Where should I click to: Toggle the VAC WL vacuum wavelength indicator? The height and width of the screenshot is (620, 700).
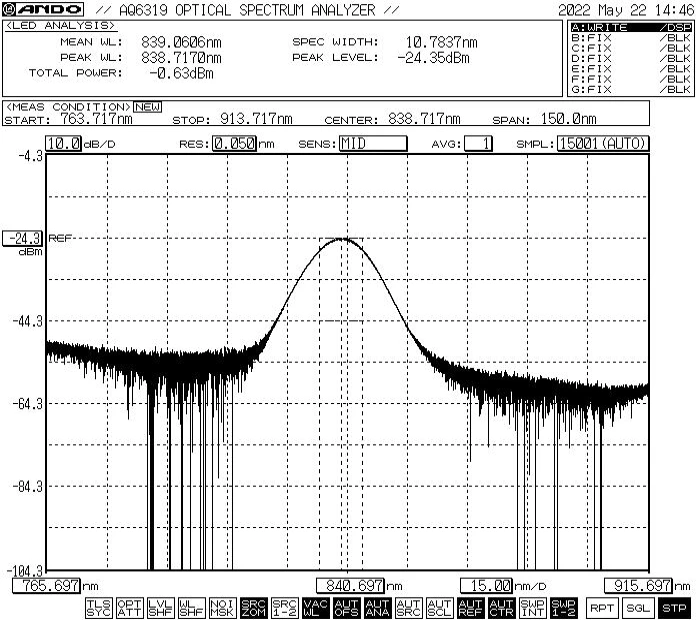point(316,608)
